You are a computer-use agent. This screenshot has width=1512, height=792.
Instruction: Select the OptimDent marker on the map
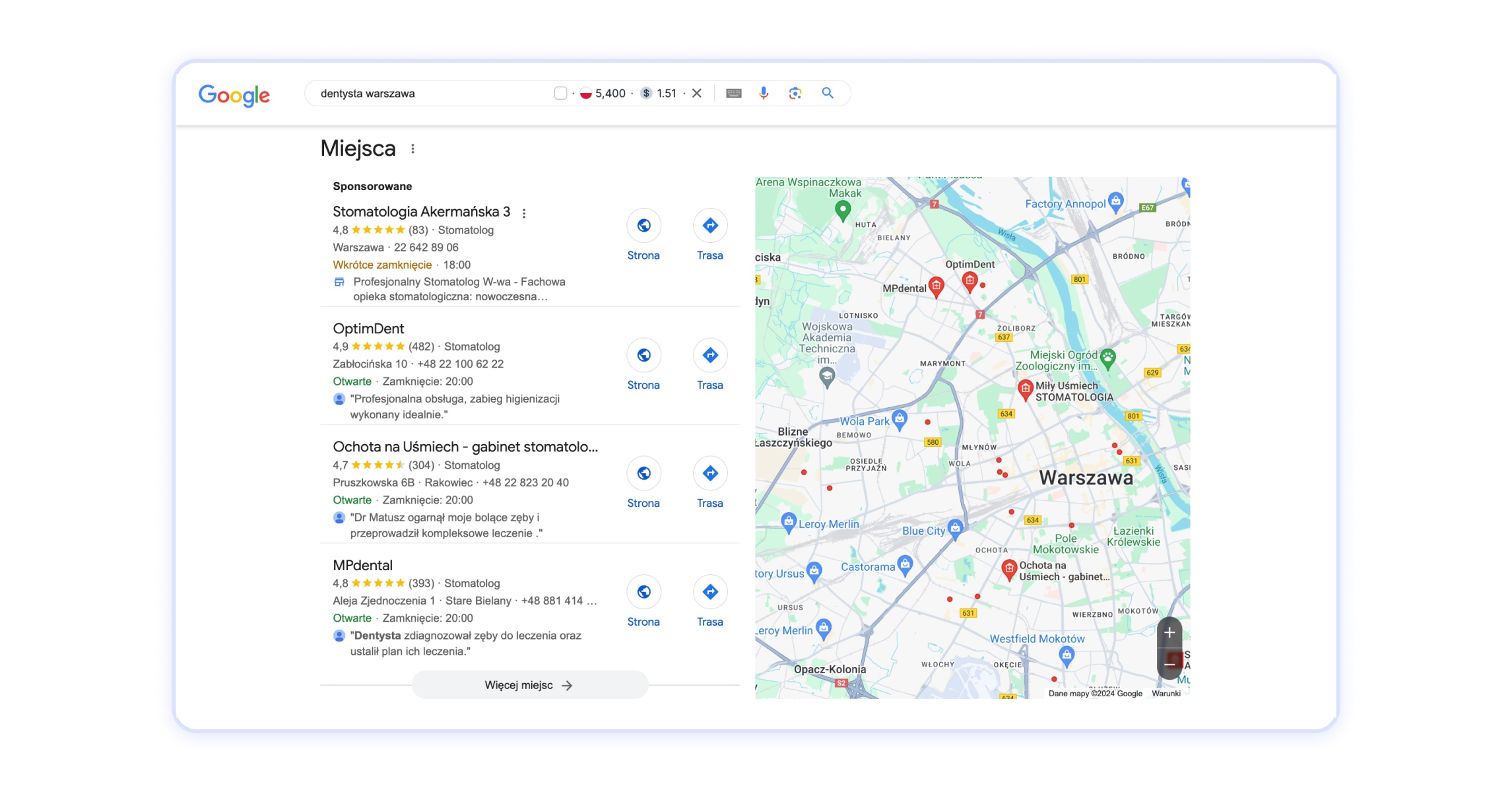pos(969,280)
